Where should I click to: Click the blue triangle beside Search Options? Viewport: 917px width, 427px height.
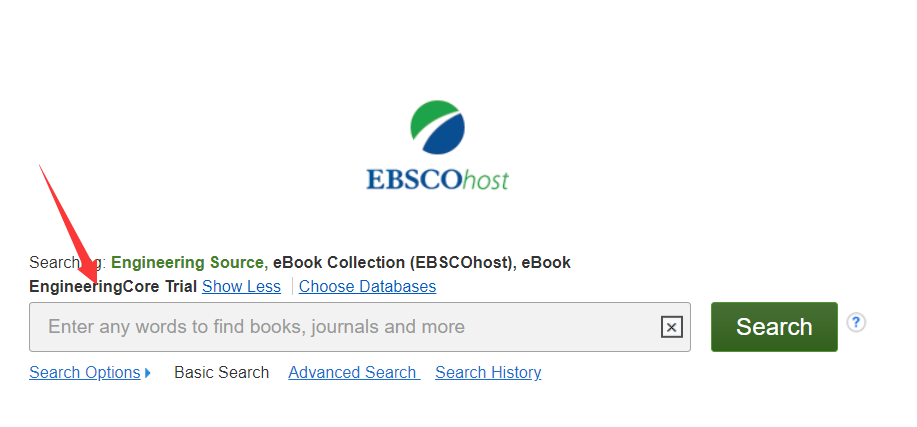pyautogui.click(x=147, y=373)
